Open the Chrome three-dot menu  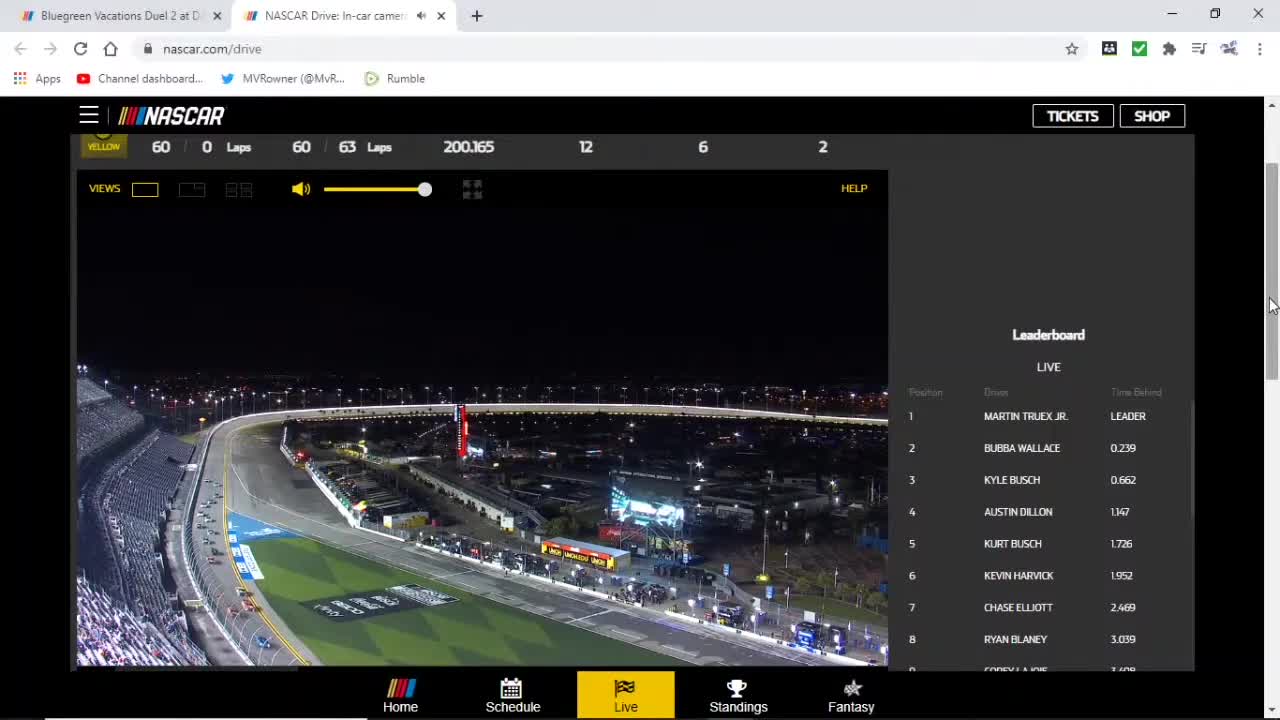pyautogui.click(x=1259, y=49)
